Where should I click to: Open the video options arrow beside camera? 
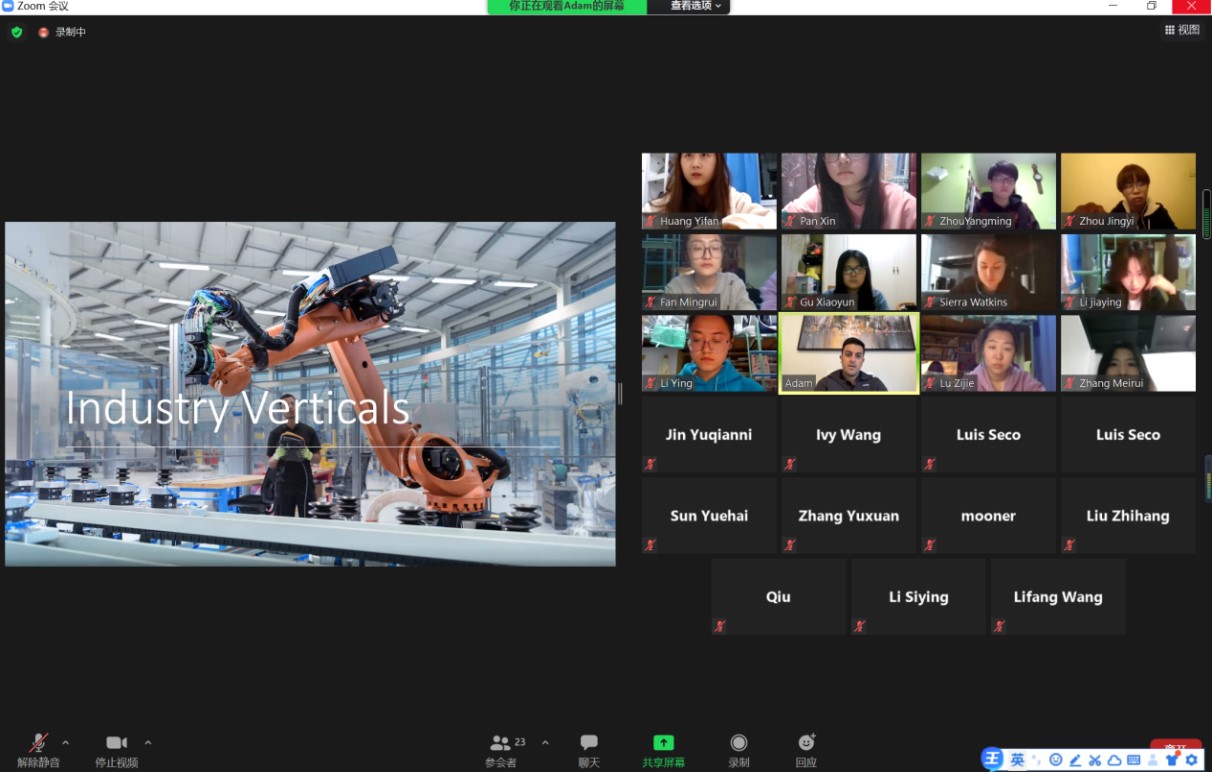[x=148, y=743]
